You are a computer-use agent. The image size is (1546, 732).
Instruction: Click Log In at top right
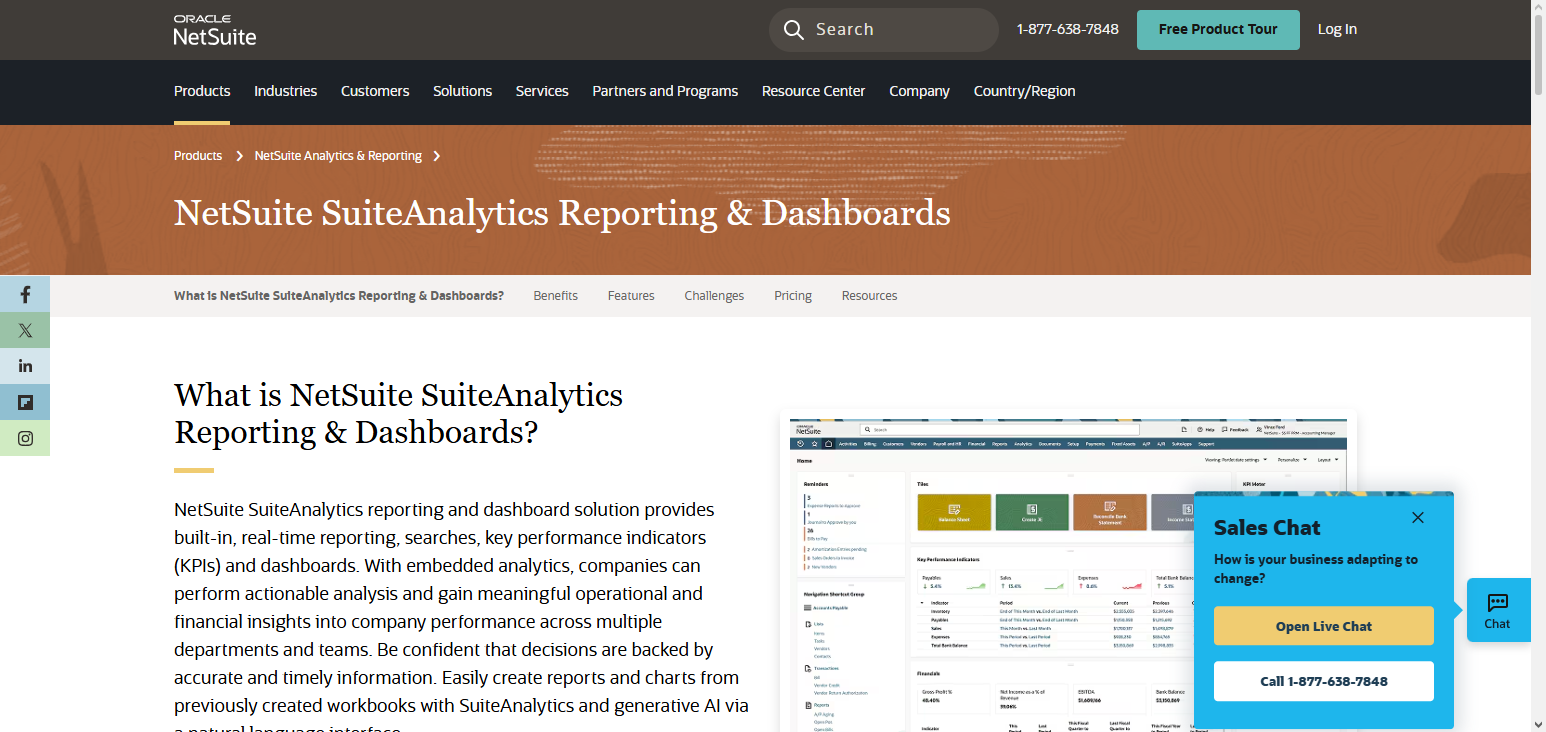point(1337,29)
